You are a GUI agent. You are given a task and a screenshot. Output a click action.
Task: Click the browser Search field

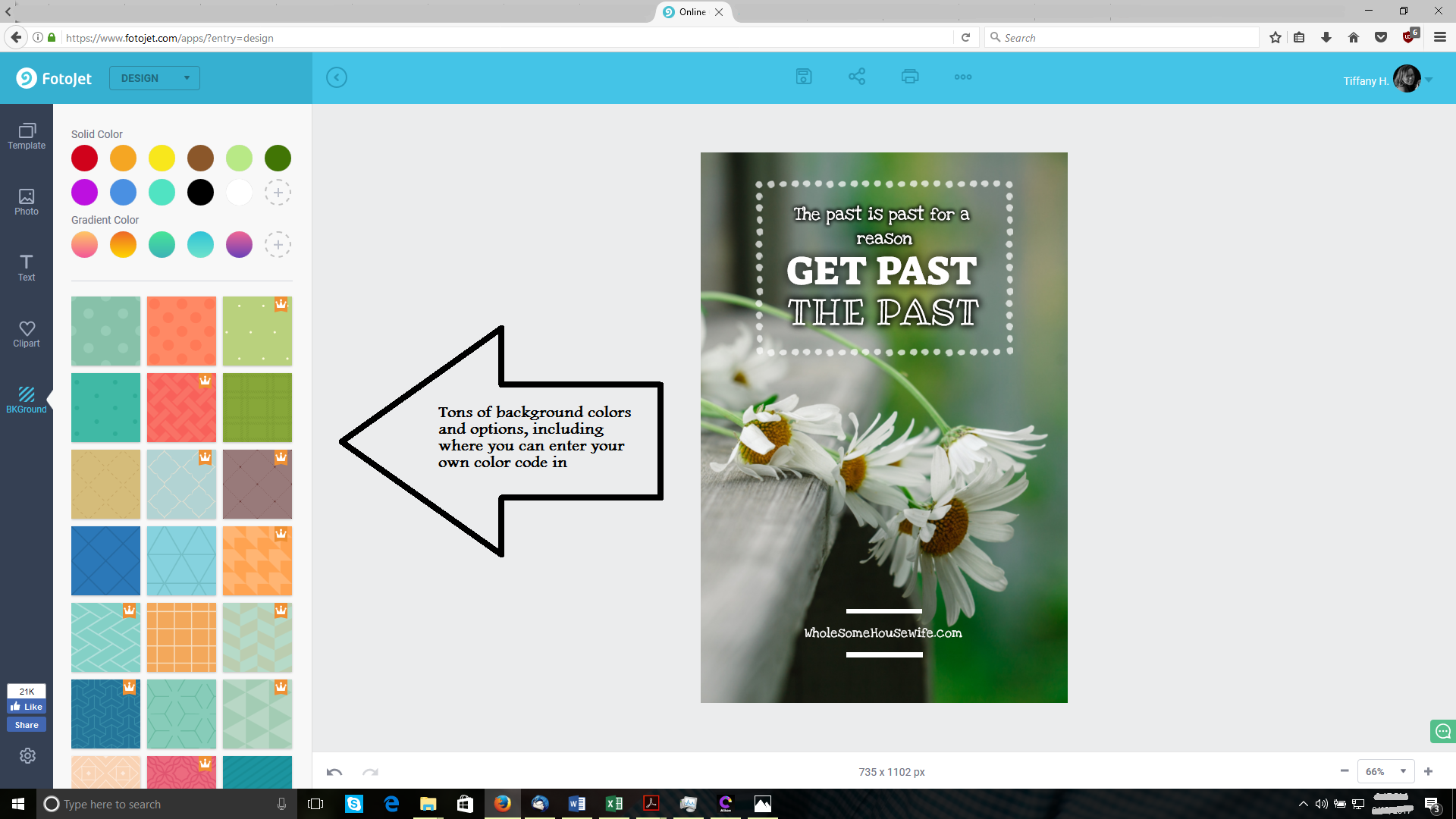(1123, 38)
